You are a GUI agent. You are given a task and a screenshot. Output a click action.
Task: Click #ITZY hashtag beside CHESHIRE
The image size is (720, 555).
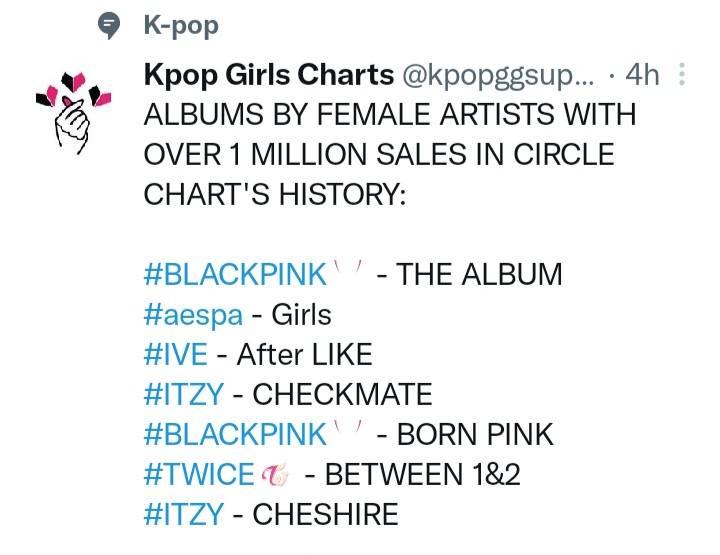pos(184,514)
